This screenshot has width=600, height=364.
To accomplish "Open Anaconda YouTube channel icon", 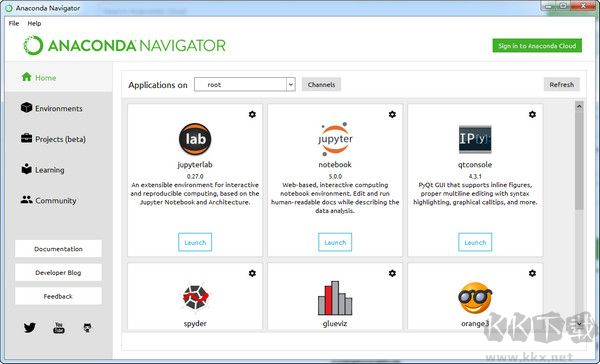I will pos(59,328).
